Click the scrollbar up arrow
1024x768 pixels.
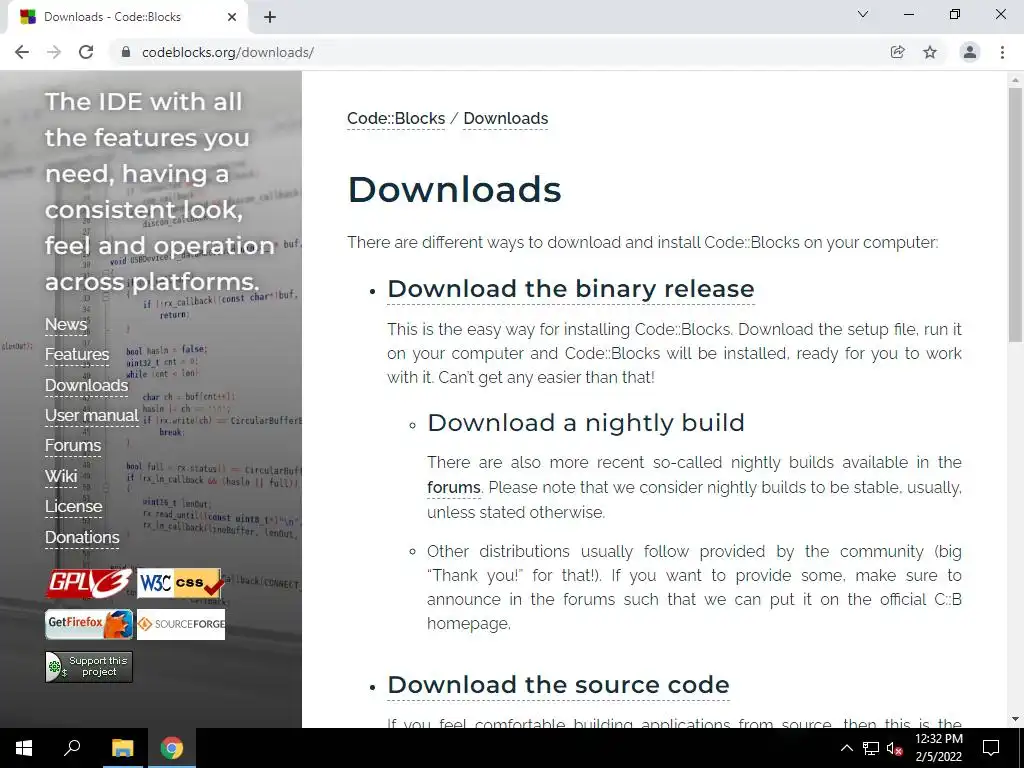pos(1015,79)
